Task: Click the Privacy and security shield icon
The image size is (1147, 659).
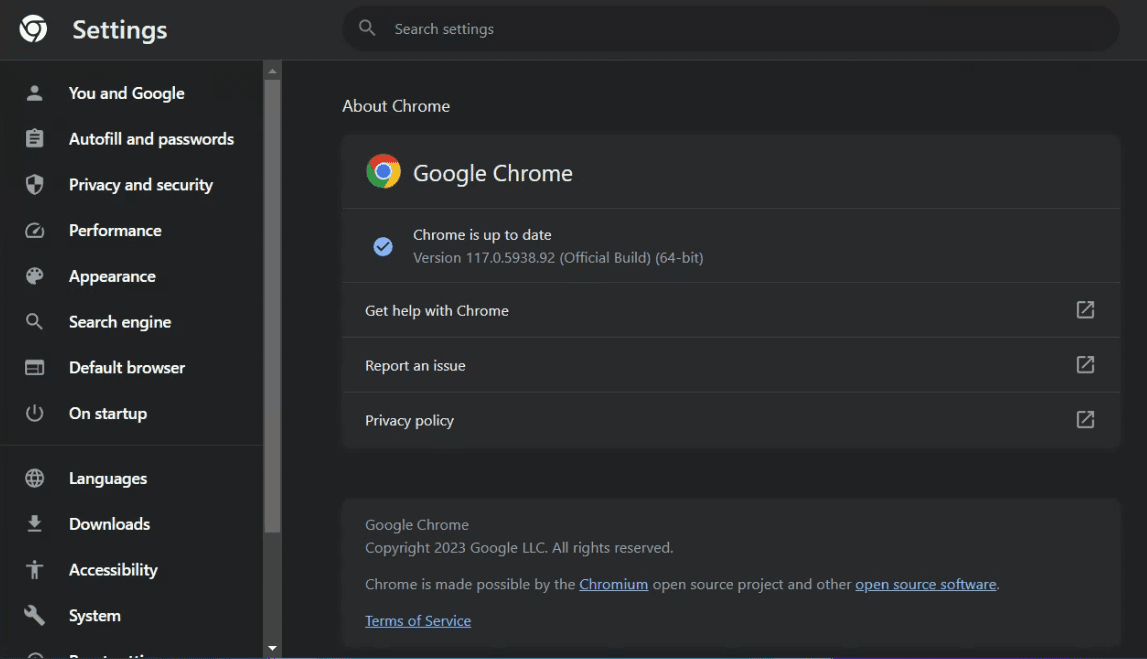Action: tap(34, 184)
